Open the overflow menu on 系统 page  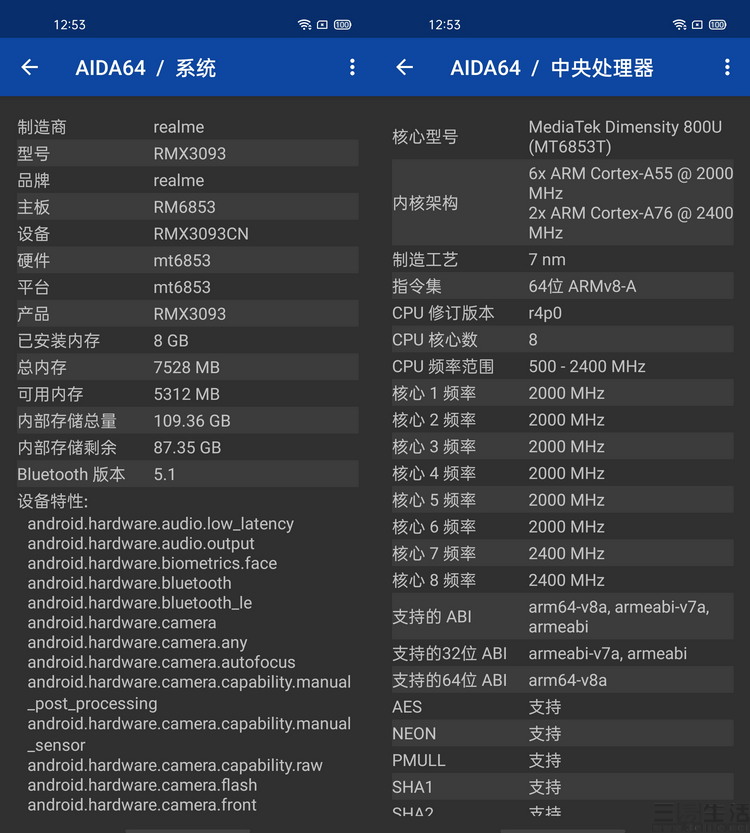click(x=352, y=67)
